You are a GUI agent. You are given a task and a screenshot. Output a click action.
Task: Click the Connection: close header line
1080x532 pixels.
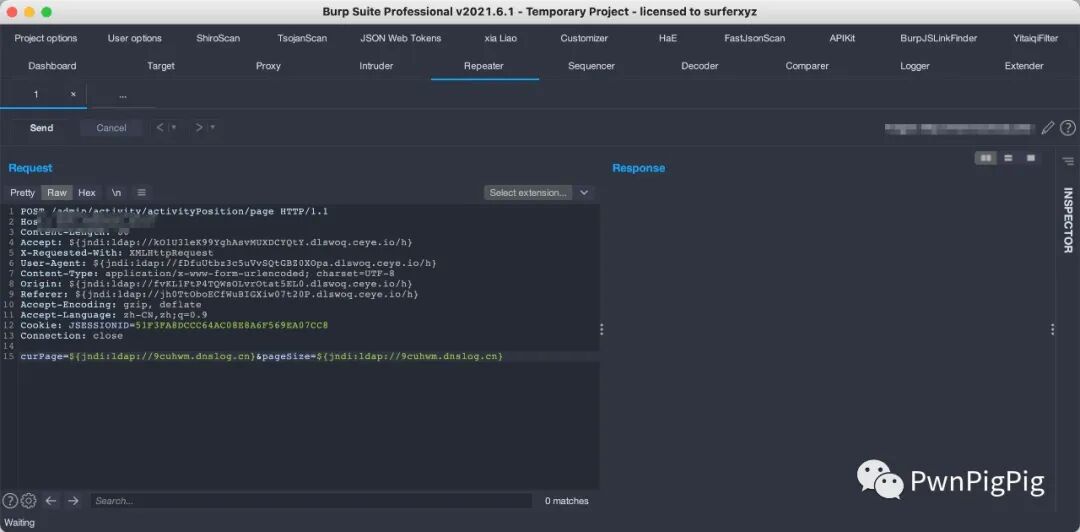[72, 336]
